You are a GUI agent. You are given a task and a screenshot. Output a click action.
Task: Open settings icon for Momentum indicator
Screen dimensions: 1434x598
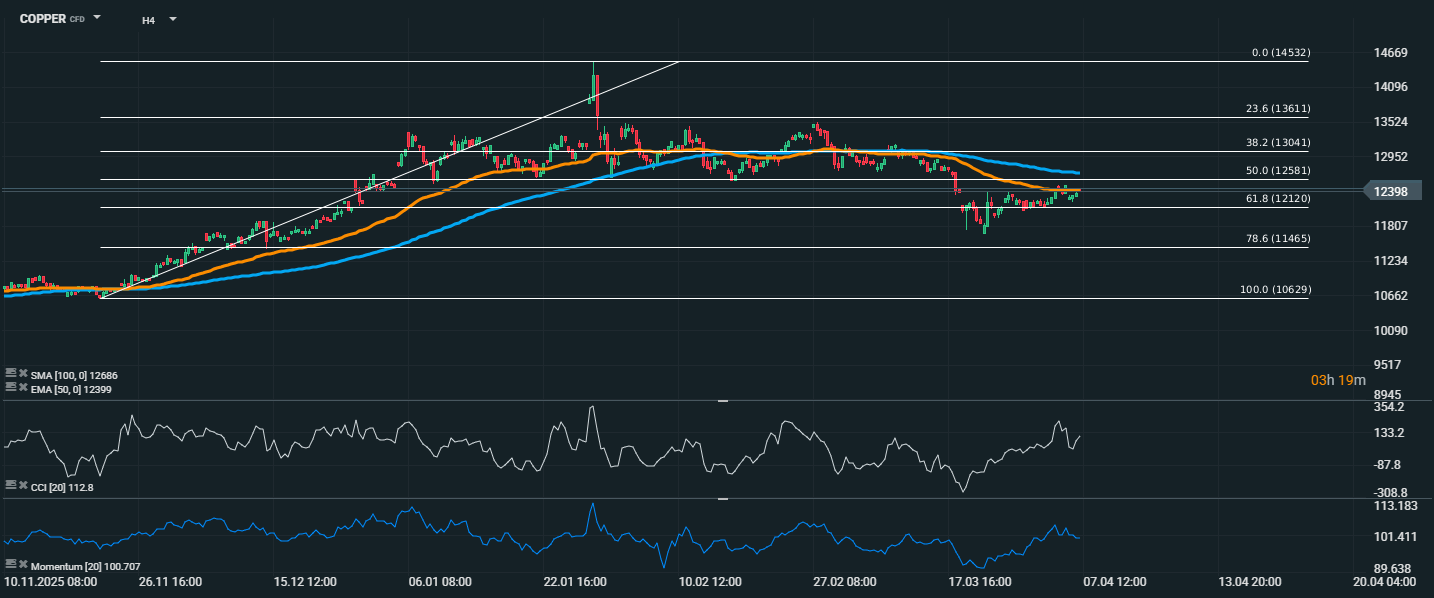11,564
